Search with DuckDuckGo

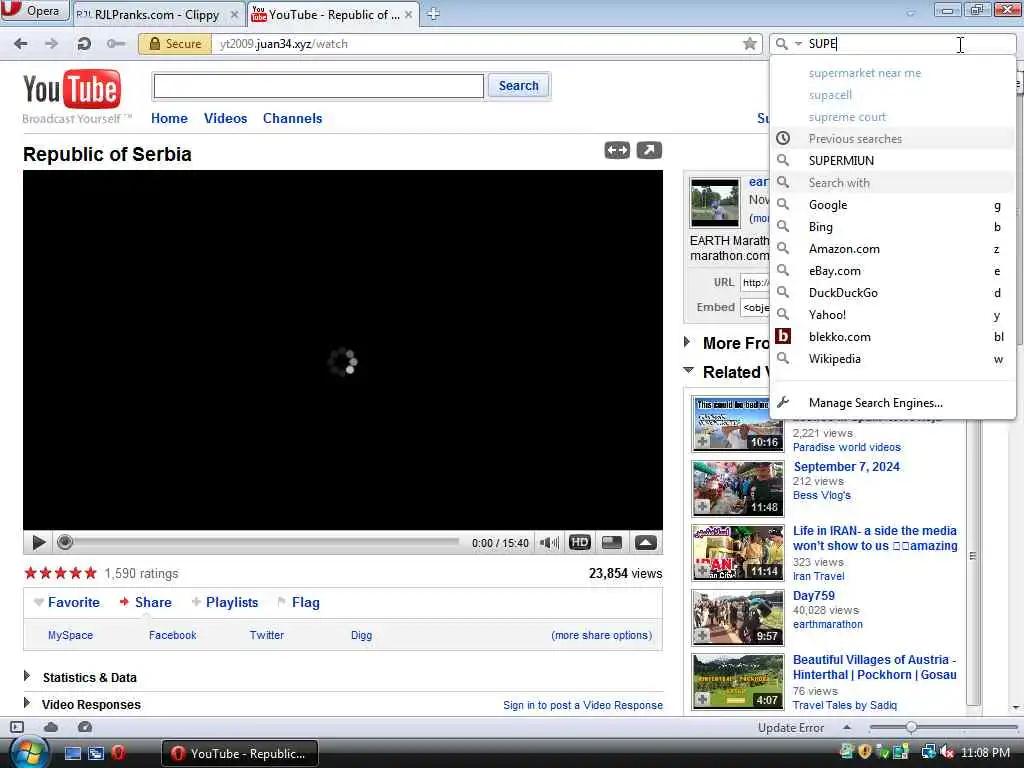tap(893, 293)
